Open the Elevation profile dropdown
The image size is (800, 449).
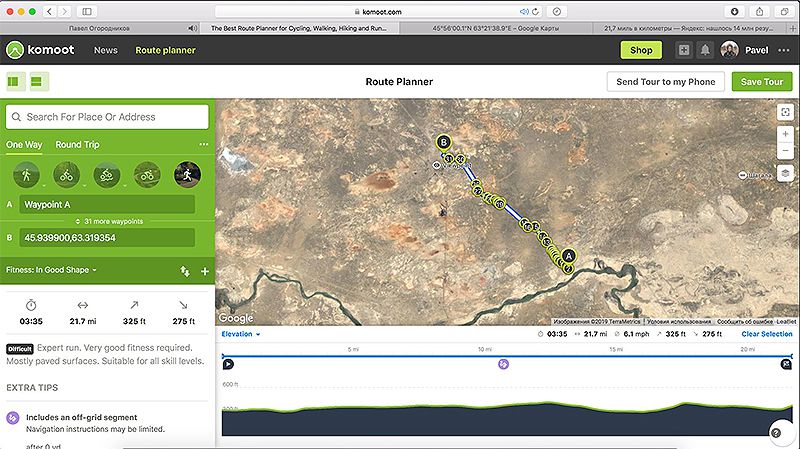[240, 334]
